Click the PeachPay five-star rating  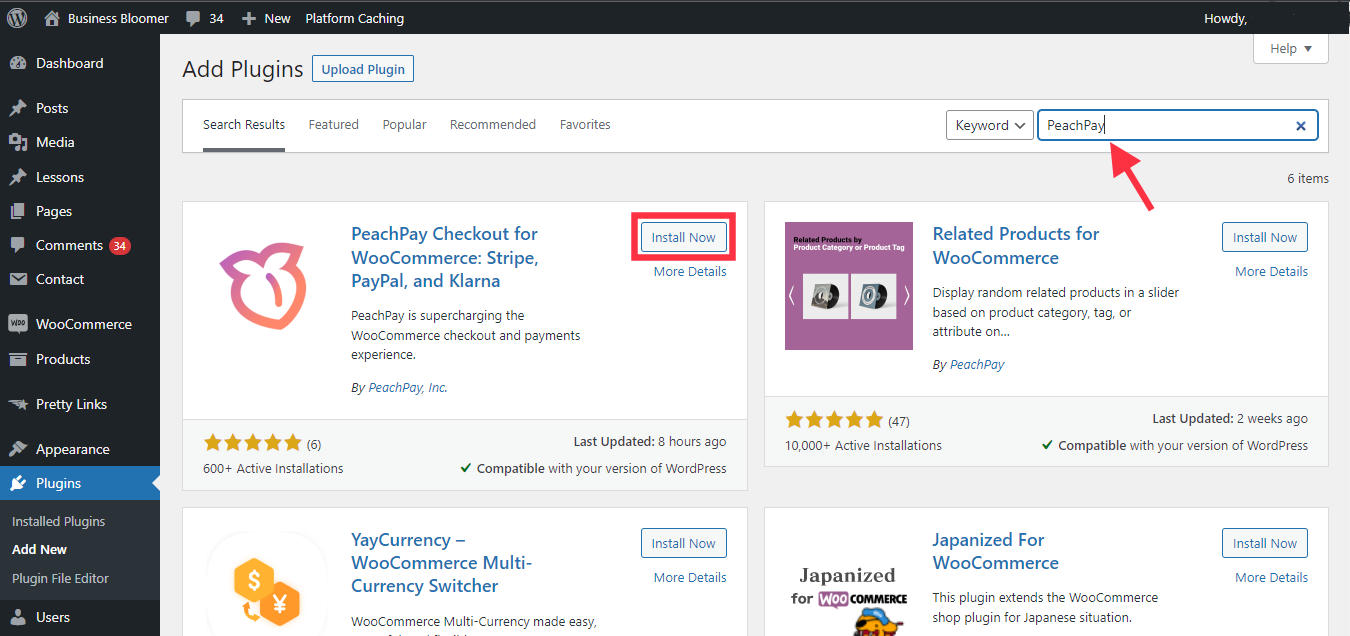(252, 443)
